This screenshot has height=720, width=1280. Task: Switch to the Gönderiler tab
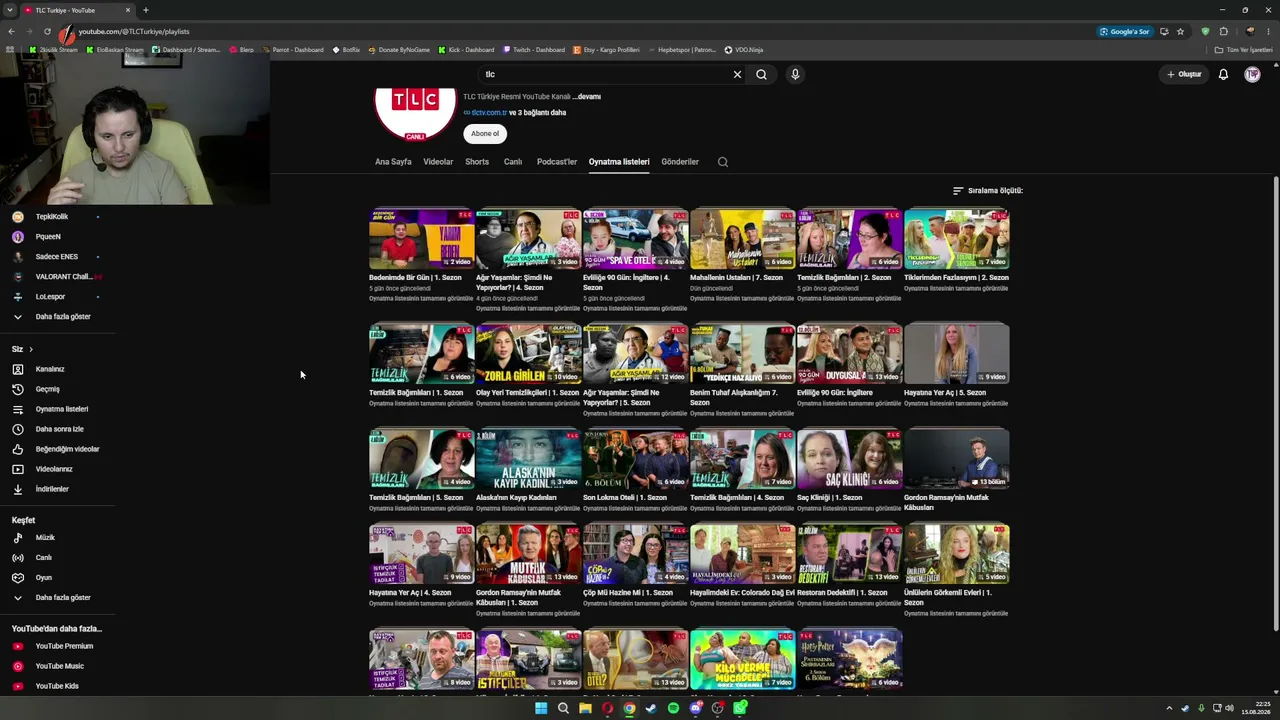click(680, 162)
